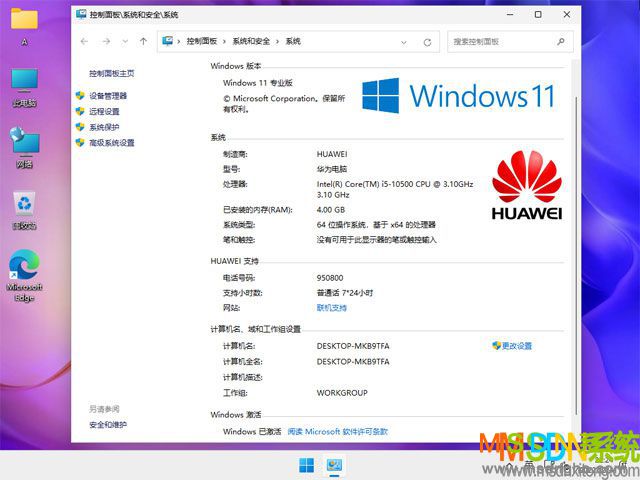
Task: Click the Windows Start button in taskbar
Action: (307, 465)
